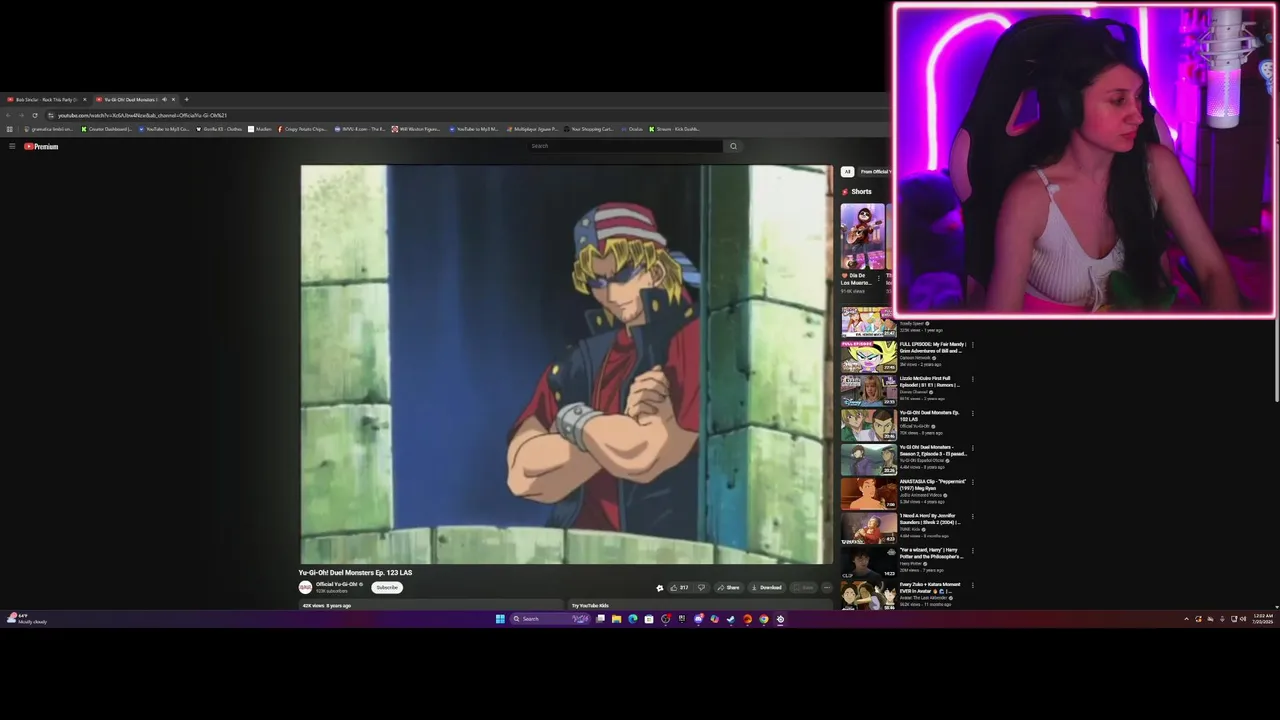This screenshot has width=1280, height=720.
Task: Reload the page with browser refresh icon
Action: [x=35, y=115]
